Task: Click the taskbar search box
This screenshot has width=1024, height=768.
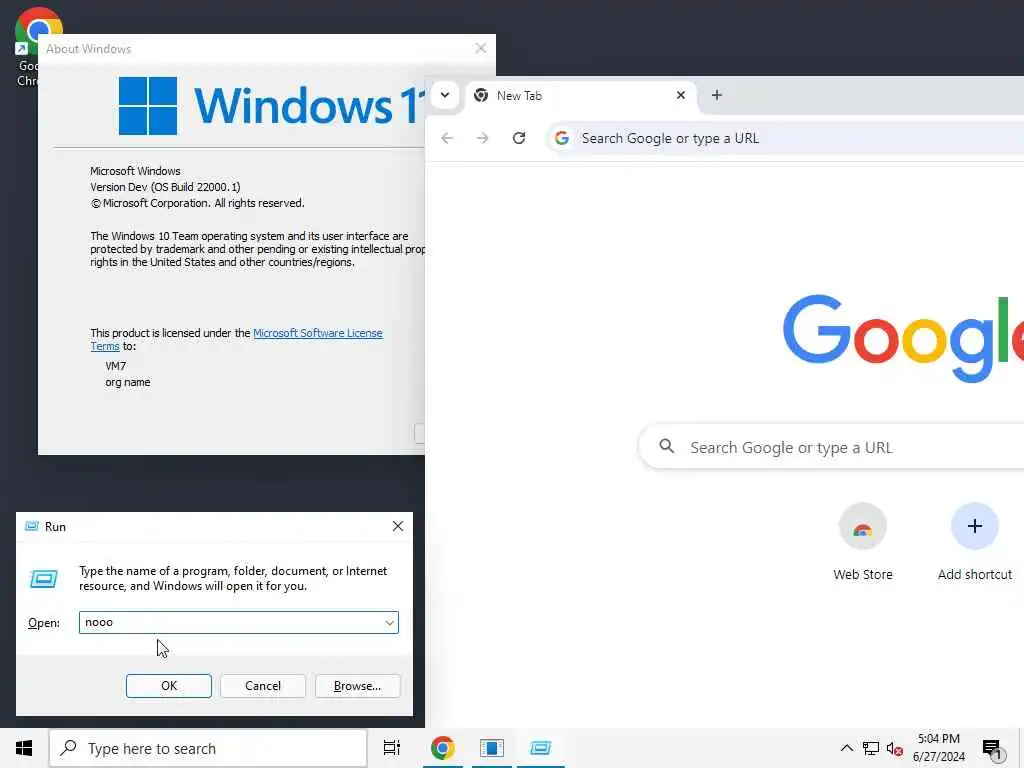Action: coord(208,748)
